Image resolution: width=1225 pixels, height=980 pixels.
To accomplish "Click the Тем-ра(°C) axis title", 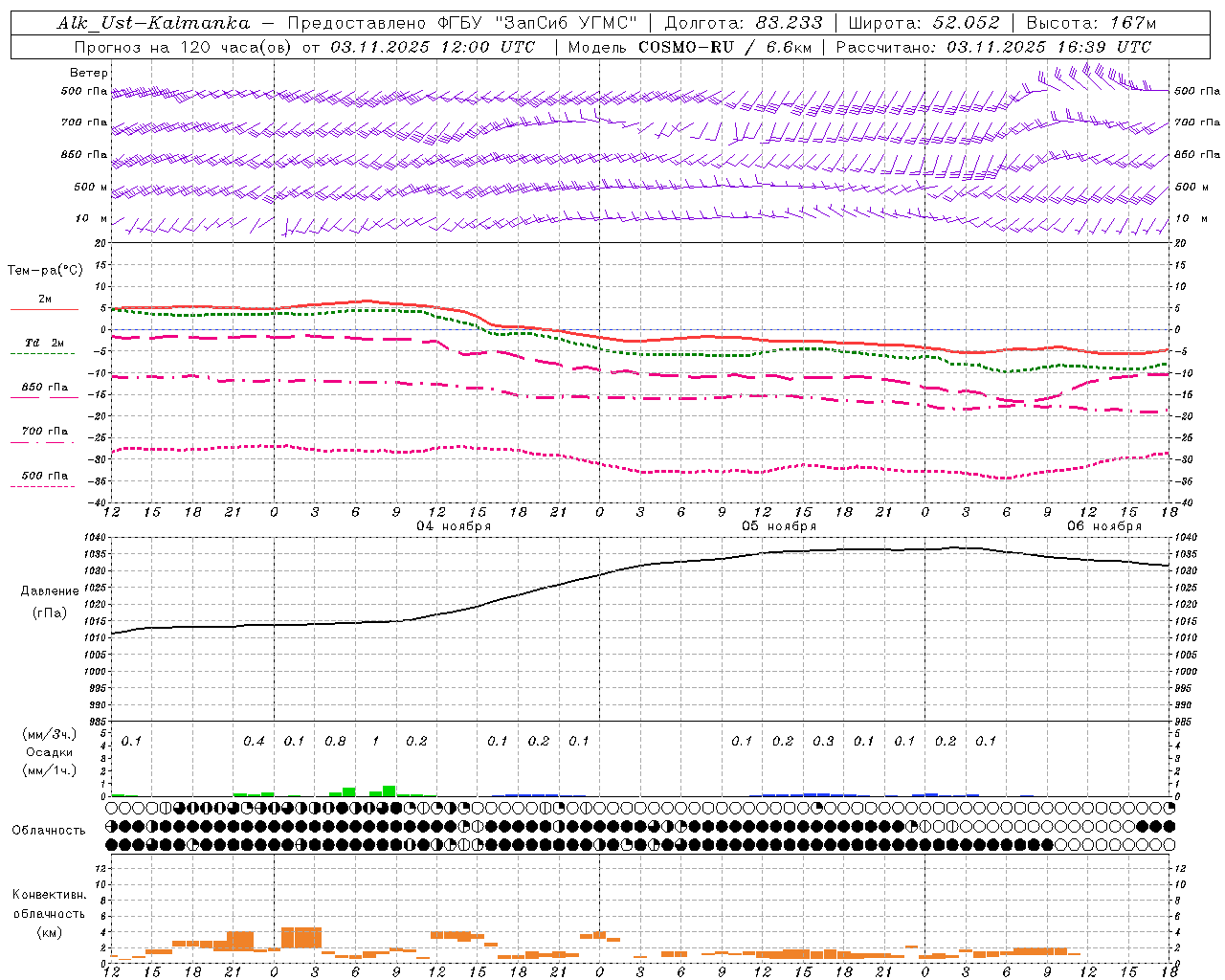I will [x=45, y=271].
